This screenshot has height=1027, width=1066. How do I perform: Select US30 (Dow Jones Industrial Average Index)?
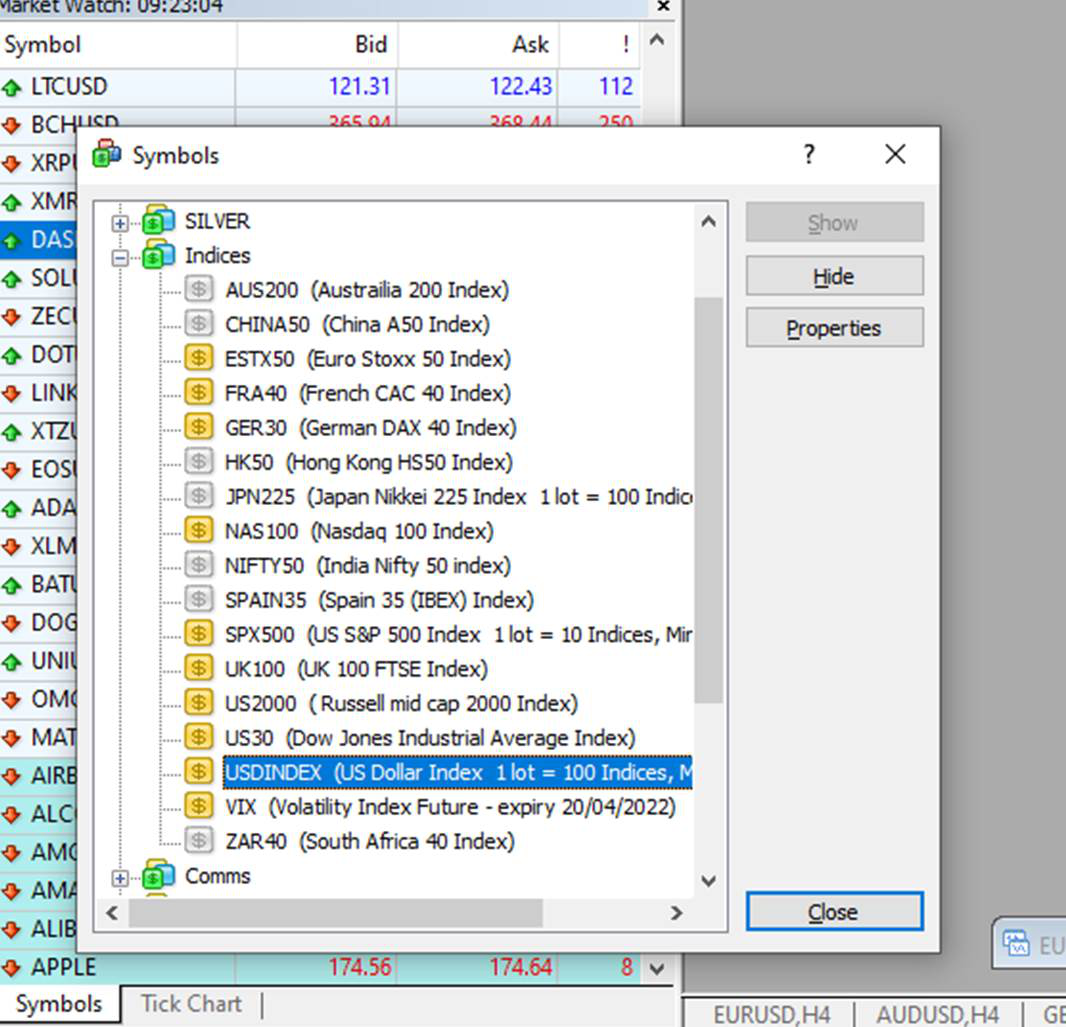[x=430, y=737]
